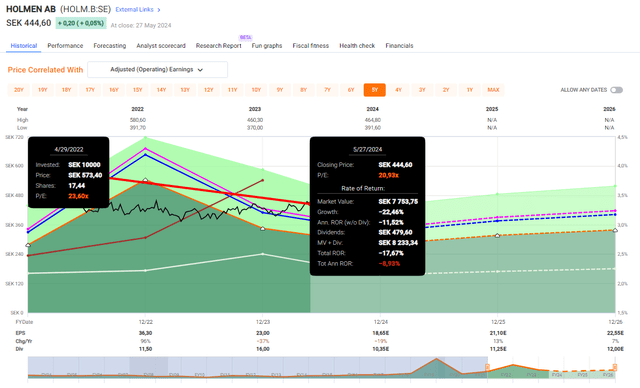640x388 pixels.
Task: Open the Forecasting tab
Action: [110, 46]
